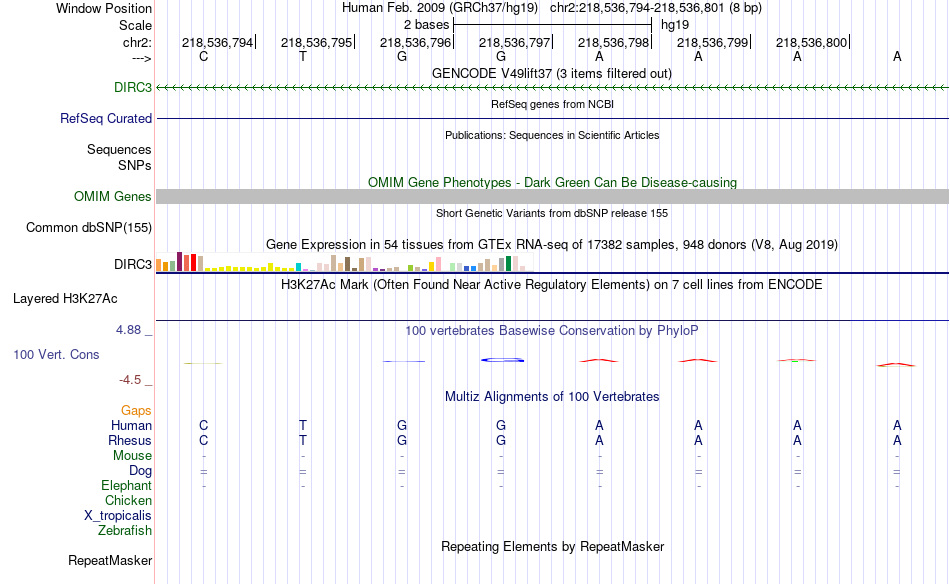
Task: Open 'RefSeq genes from NCBI' track title
Action: 552,104
